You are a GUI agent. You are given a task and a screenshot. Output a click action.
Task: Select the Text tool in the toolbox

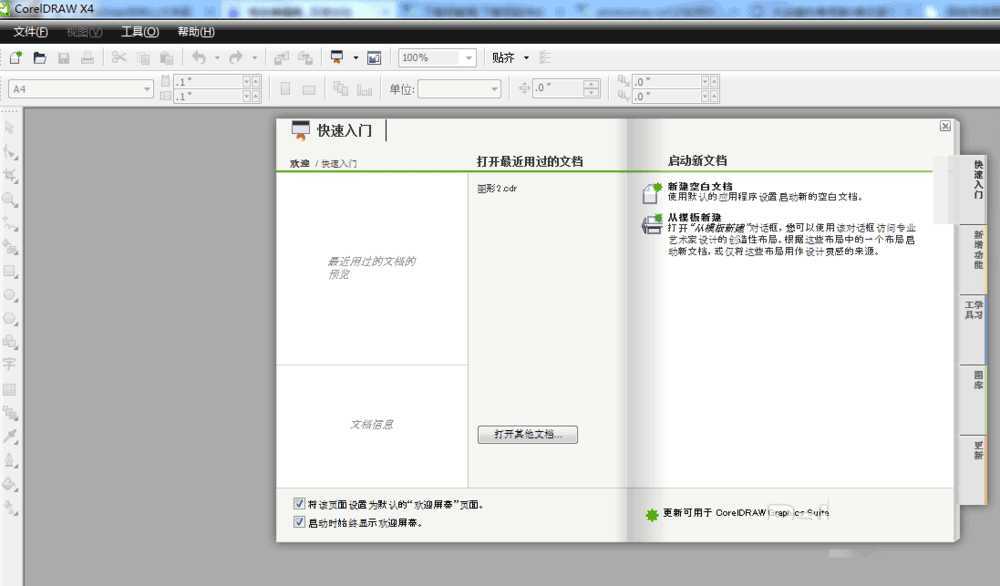tap(9, 364)
